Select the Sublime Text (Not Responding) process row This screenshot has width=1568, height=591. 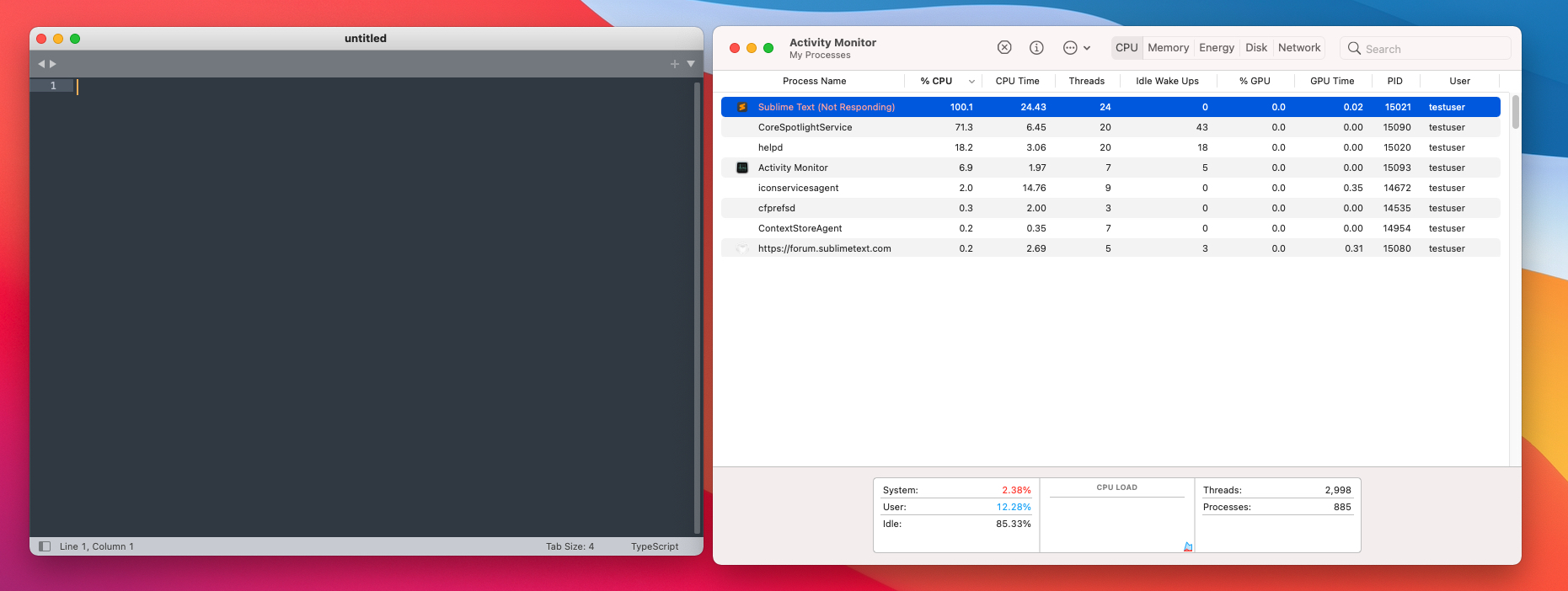click(1110, 107)
